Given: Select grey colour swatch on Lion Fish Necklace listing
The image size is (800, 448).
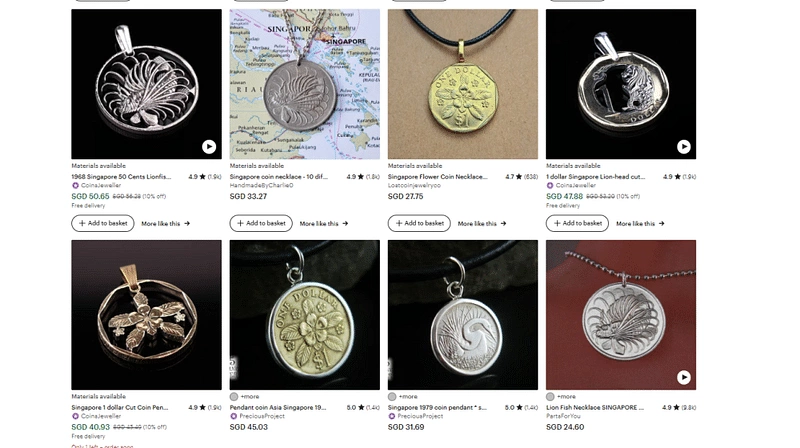Looking at the screenshot, I should pos(550,396).
